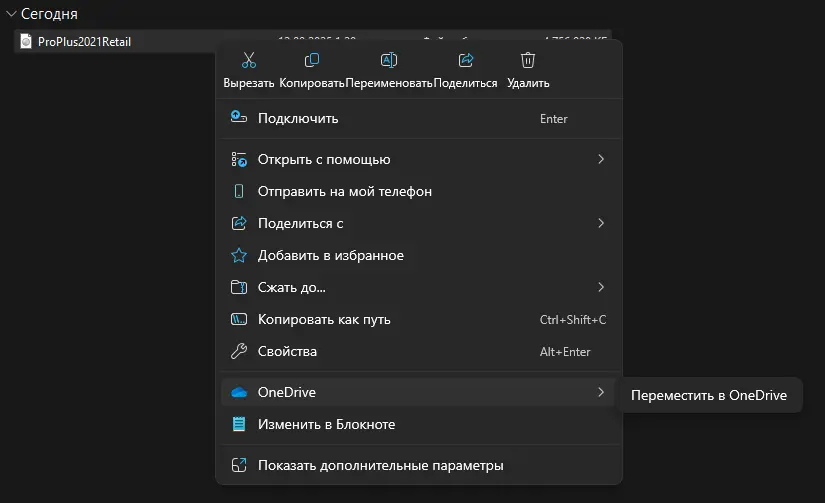The image size is (825, 503).
Task: Expand the Открыть с помощью submenu arrow
Action: 600,159
